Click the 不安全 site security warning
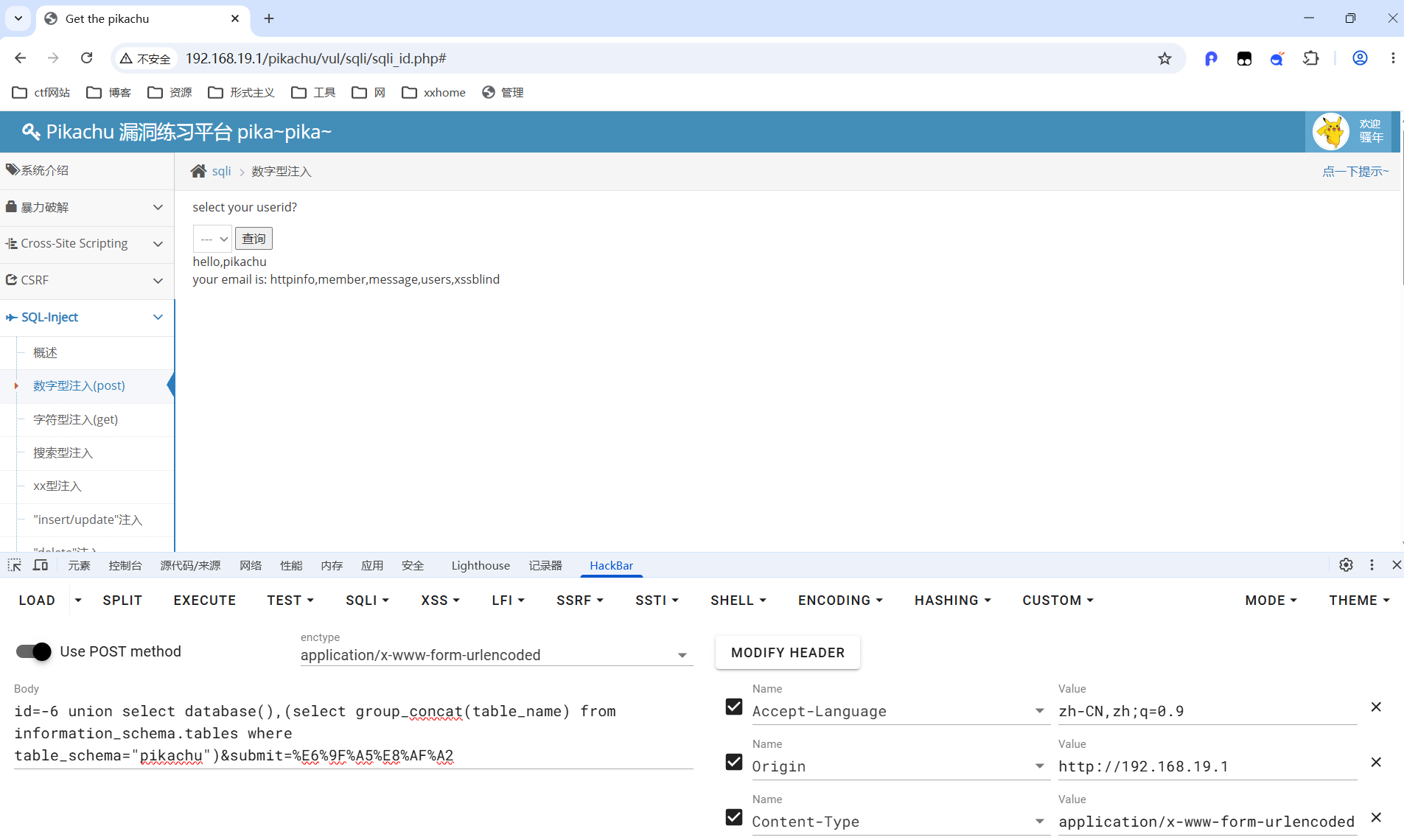1404x840 pixels. (146, 58)
